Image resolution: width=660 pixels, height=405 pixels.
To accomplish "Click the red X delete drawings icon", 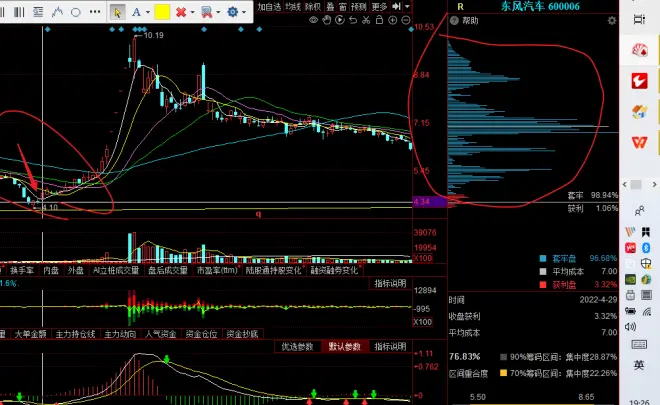I will pyautogui.click(x=181, y=12).
